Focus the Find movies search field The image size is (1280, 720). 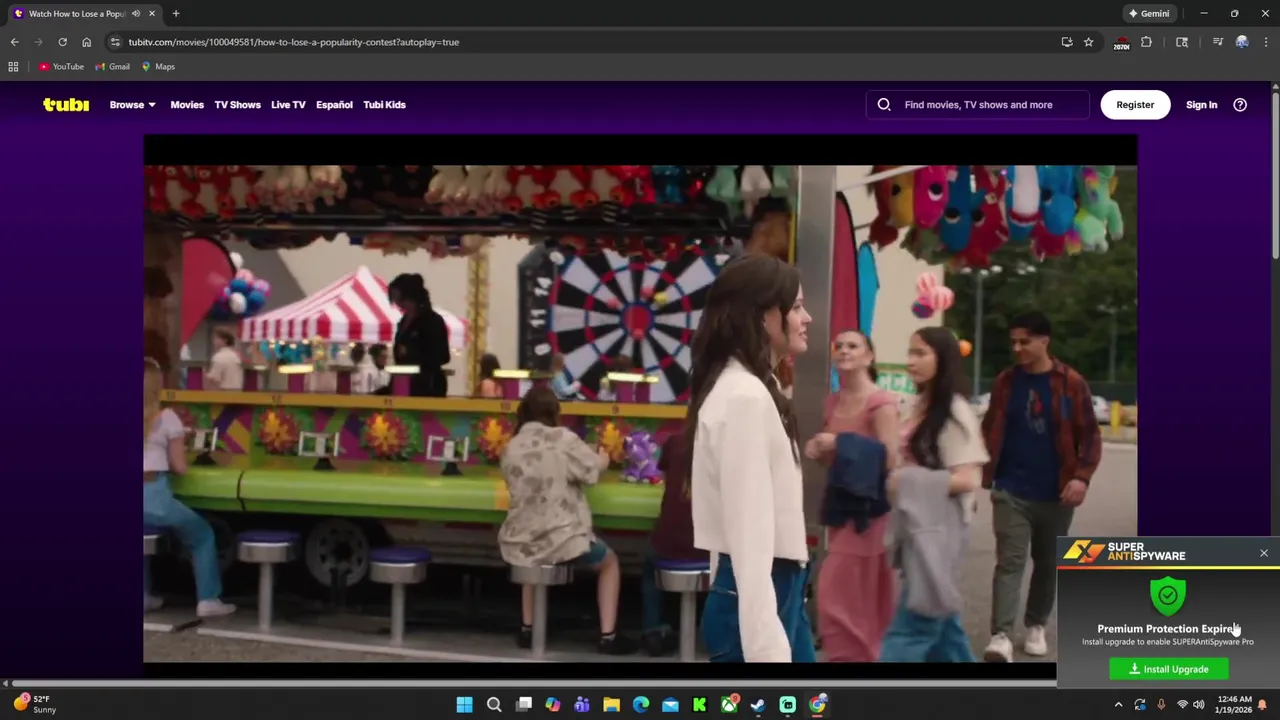978,104
